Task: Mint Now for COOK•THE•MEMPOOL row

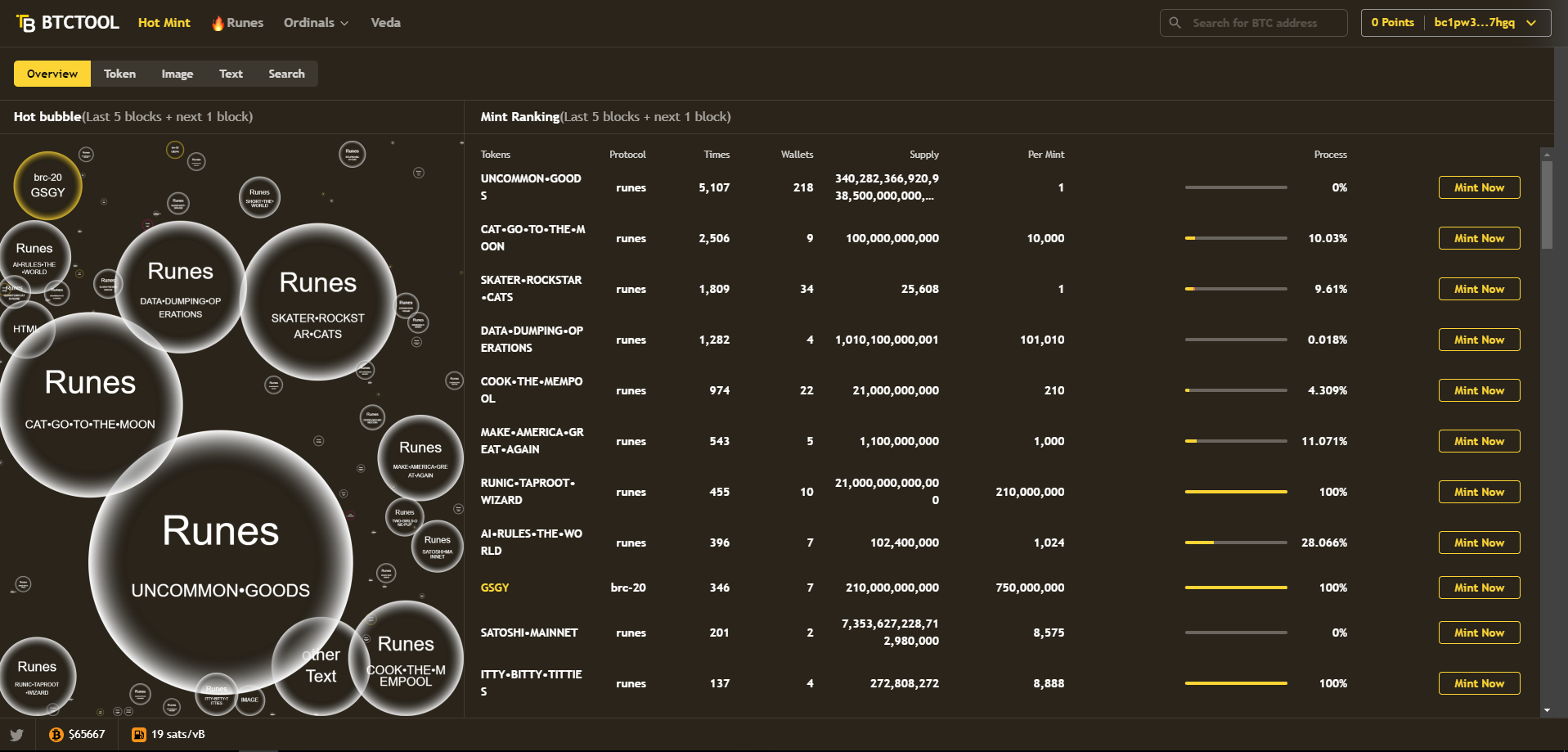Action: click(x=1479, y=390)
